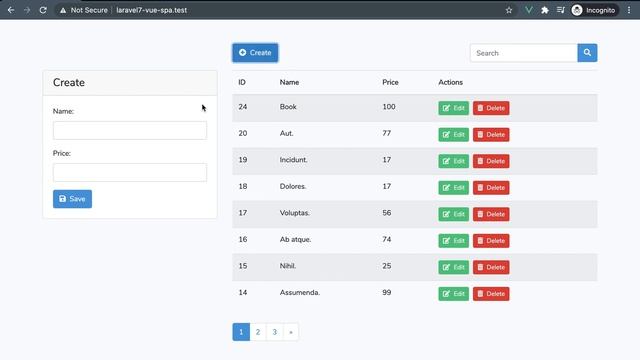Focus the Name input field

(130, 131)
